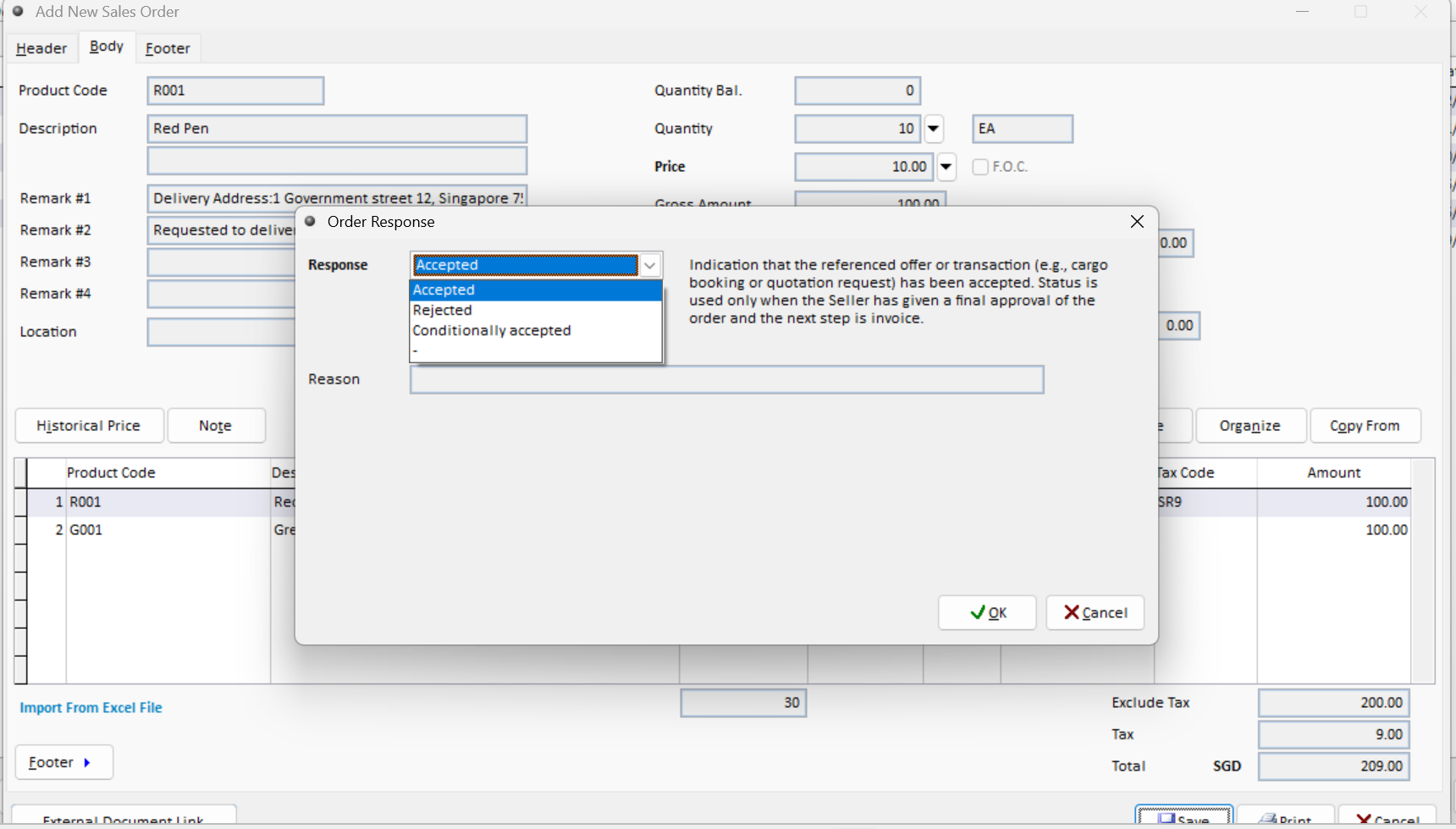Select Accepted in Response list

(x=535, y=290)
